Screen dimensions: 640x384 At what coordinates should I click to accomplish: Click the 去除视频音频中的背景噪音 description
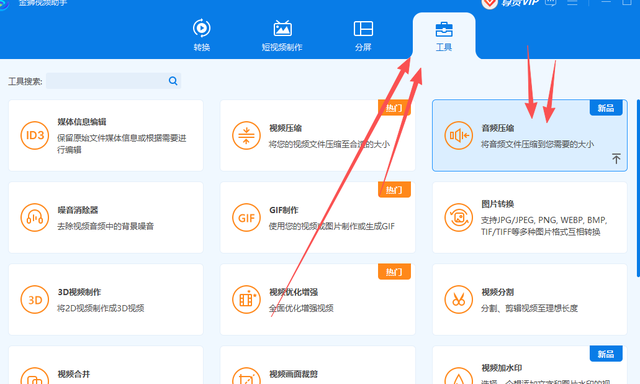click(105, 226)
